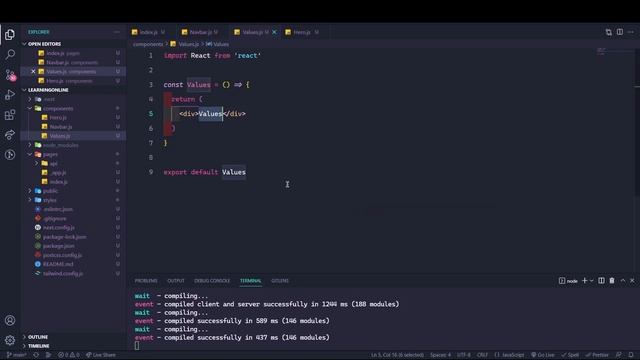
Task: Select the node terminal label
Action: pos(568,281)
